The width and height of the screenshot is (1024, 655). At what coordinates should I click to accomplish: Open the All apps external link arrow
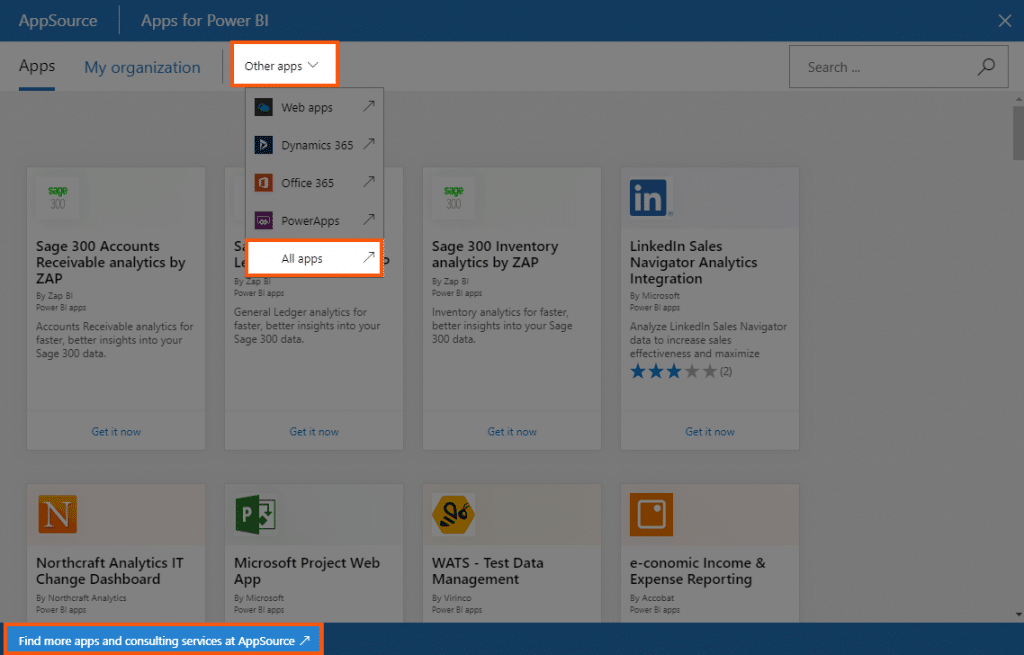click(369, 257)
